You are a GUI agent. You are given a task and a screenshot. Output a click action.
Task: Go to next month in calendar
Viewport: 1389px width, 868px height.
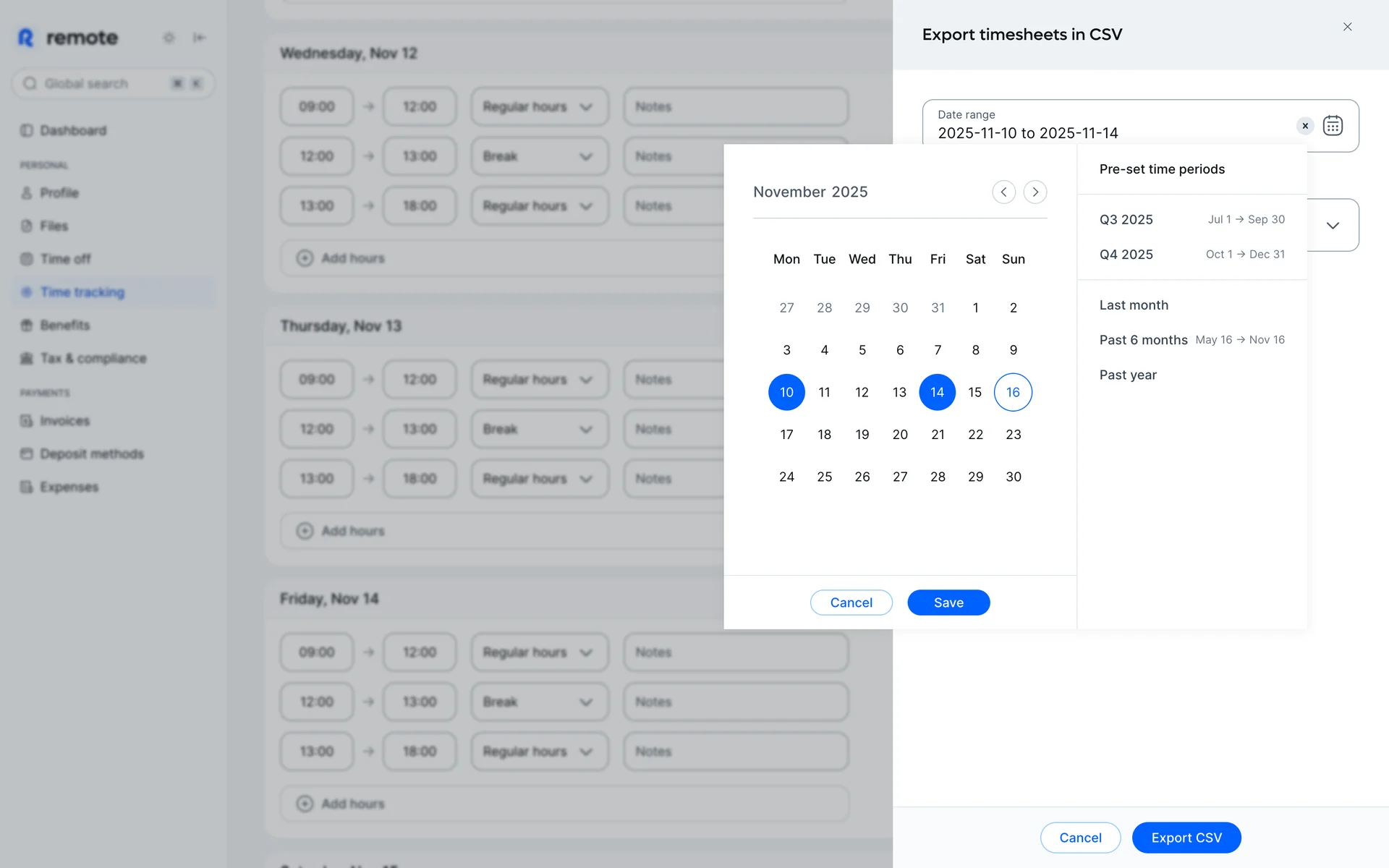pos(1035,192)
